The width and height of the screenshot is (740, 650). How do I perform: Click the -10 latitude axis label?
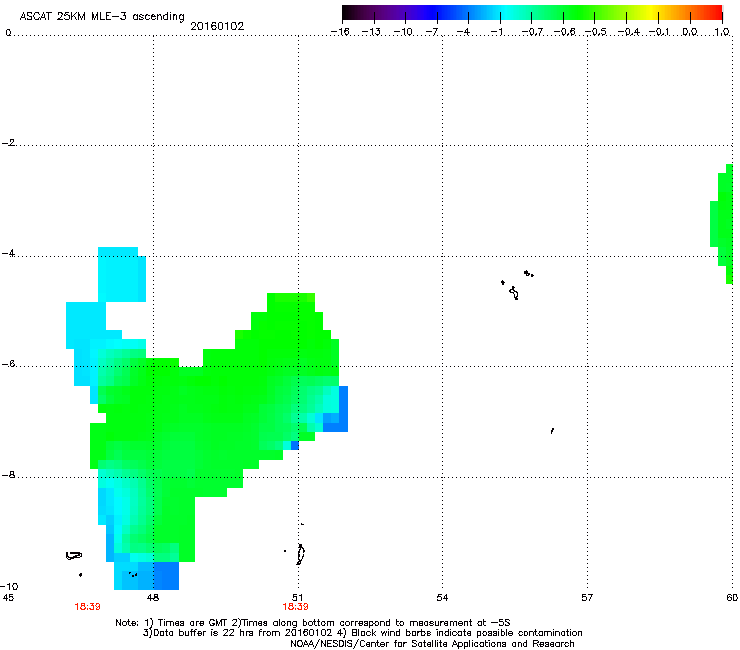[9, 586]
